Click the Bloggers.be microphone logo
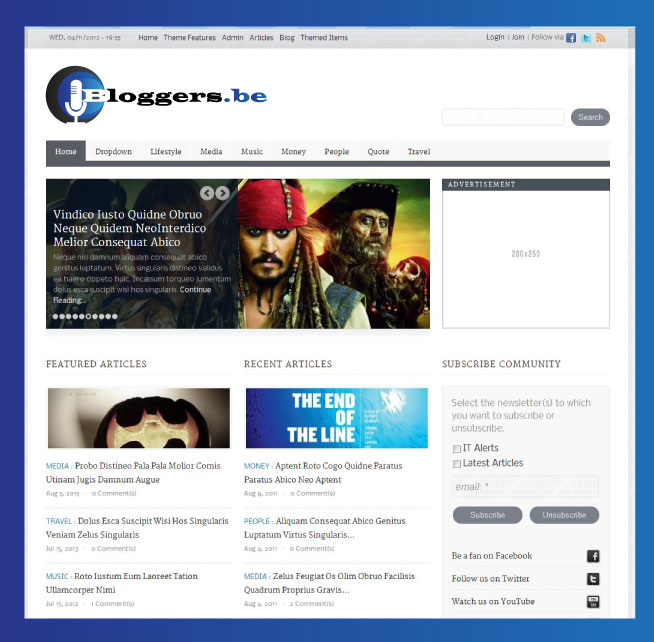Viewport: 654px width, 642px height. [x=156, y=95]
